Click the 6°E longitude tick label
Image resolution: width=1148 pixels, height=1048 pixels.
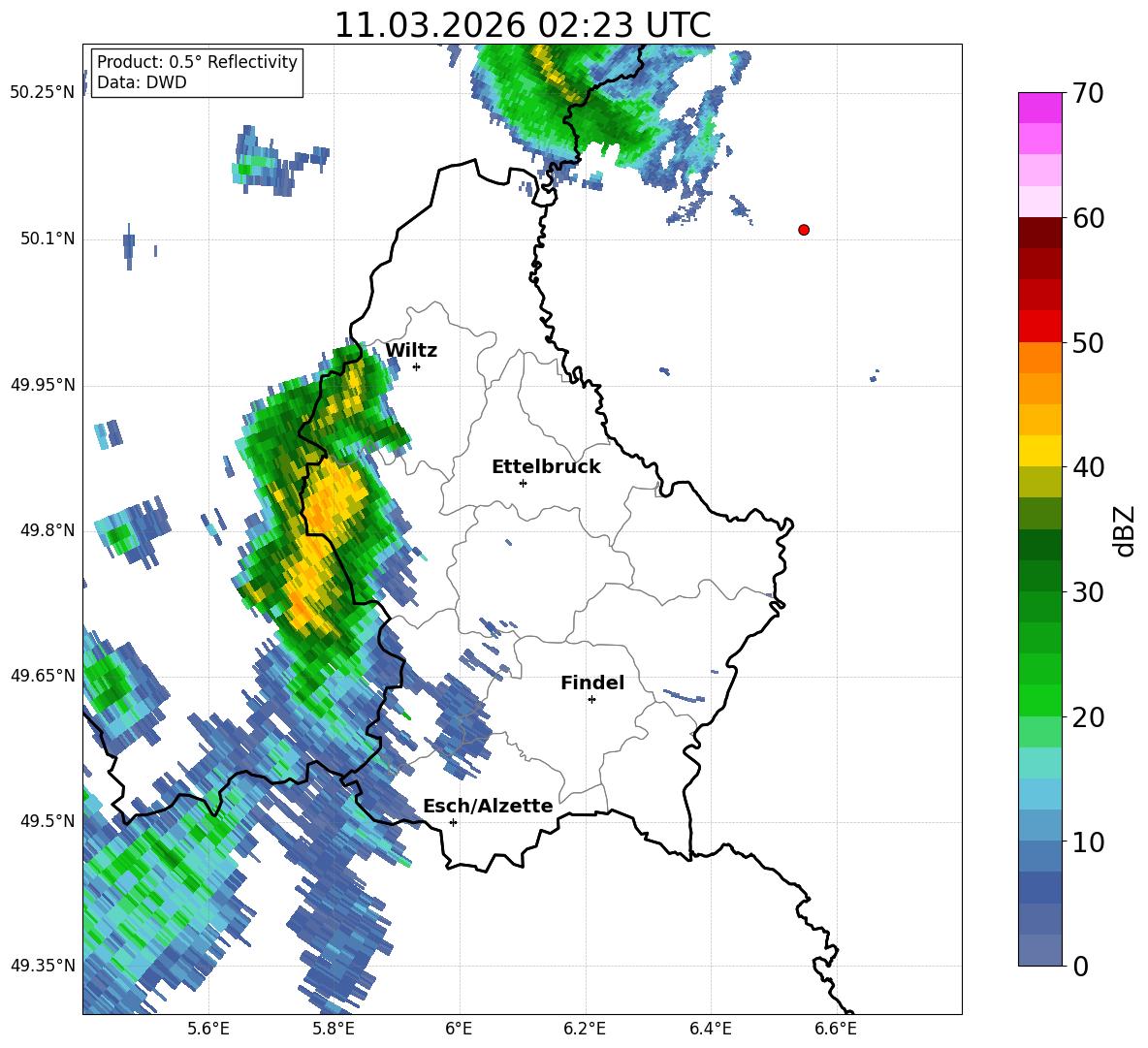(x=459, y=1029)
